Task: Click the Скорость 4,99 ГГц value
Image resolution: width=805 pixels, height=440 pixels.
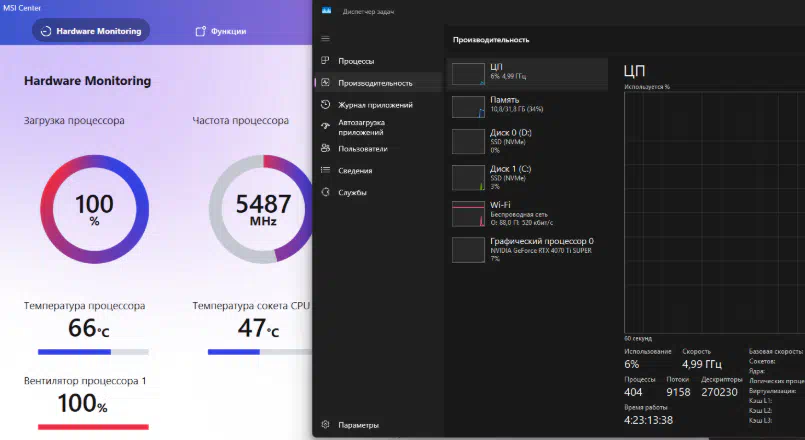Action: [701, 364]
